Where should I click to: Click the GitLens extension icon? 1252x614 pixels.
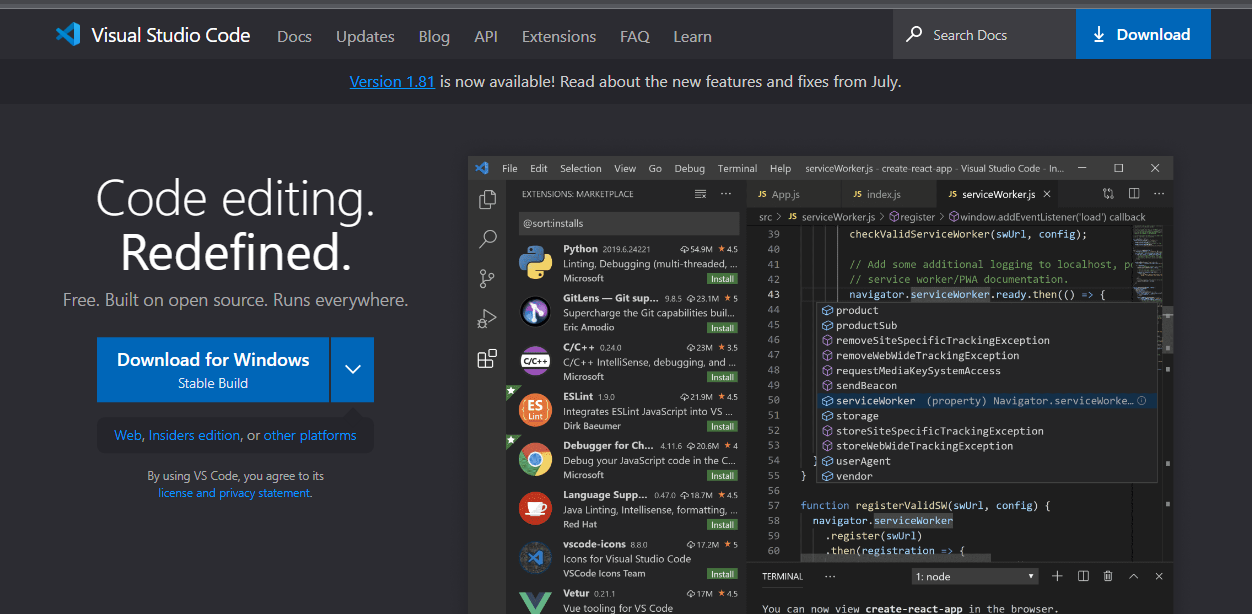[x=536, y=312]
